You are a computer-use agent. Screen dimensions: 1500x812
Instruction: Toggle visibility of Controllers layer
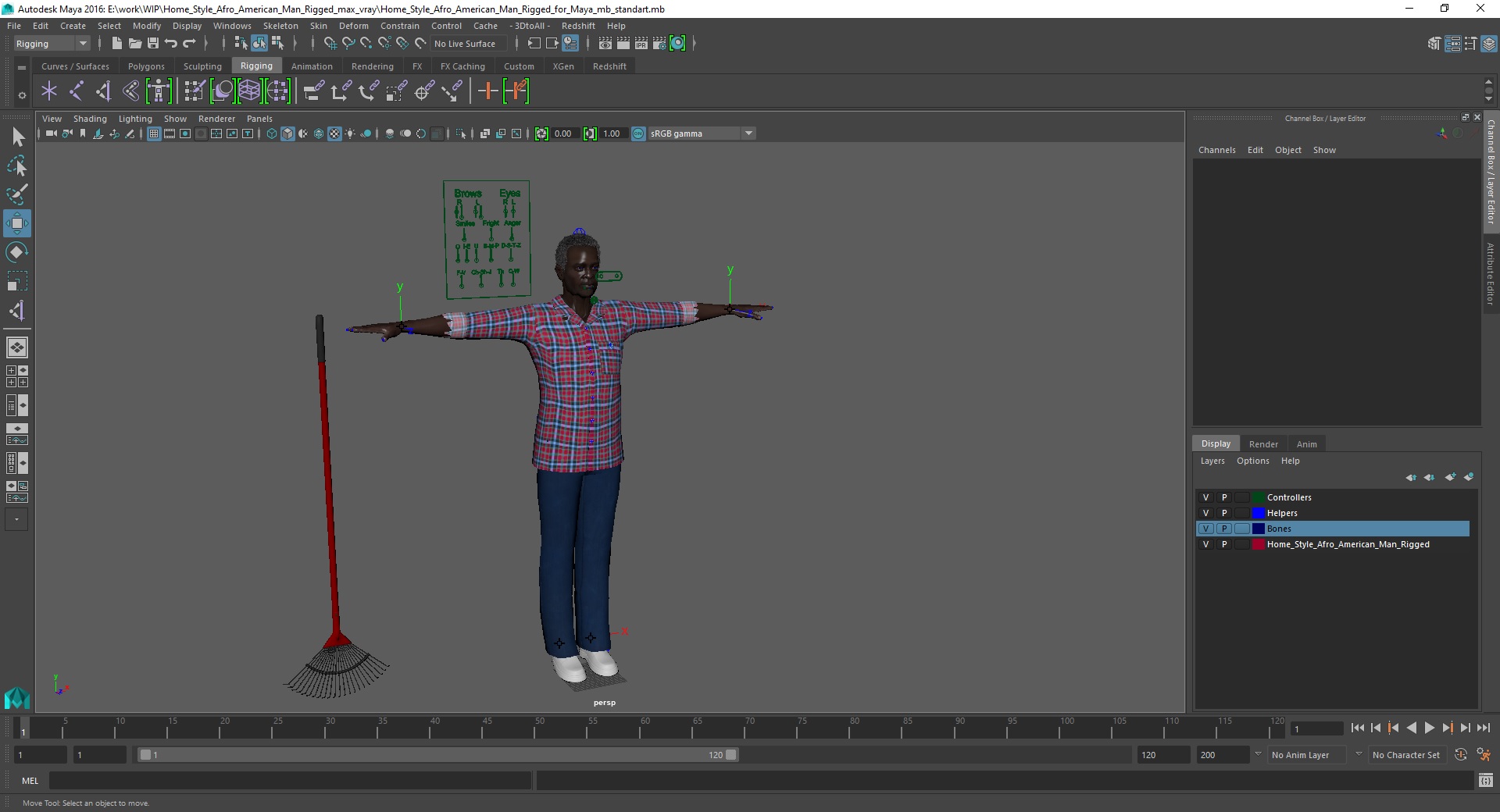coord(1205,497)
